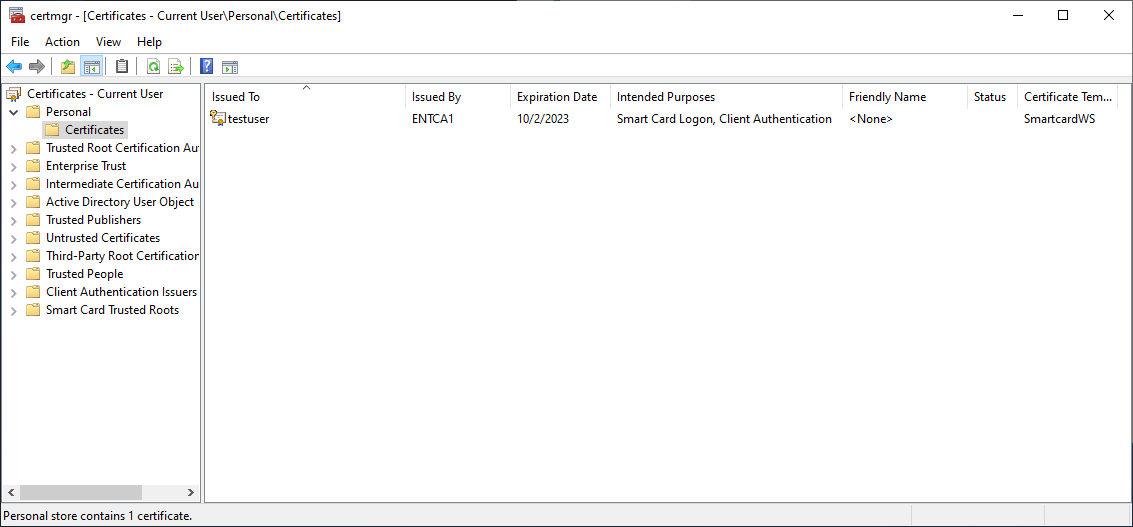This screenshot has width=1133, height=527.
Task: Select the testuser certificate icon
Action: tap(217, 119)
